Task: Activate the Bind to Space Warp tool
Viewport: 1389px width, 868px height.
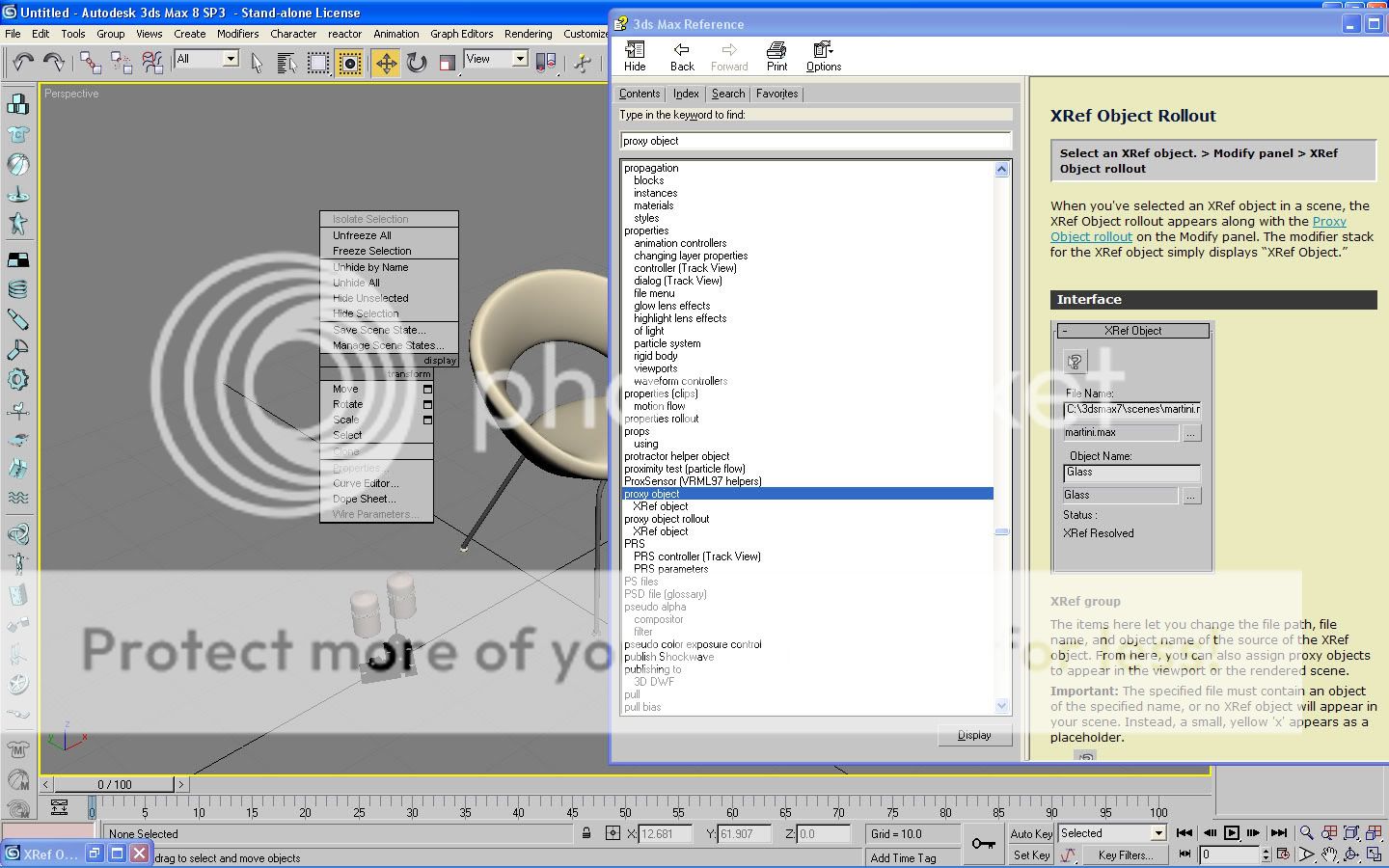Action: (152, 63)
